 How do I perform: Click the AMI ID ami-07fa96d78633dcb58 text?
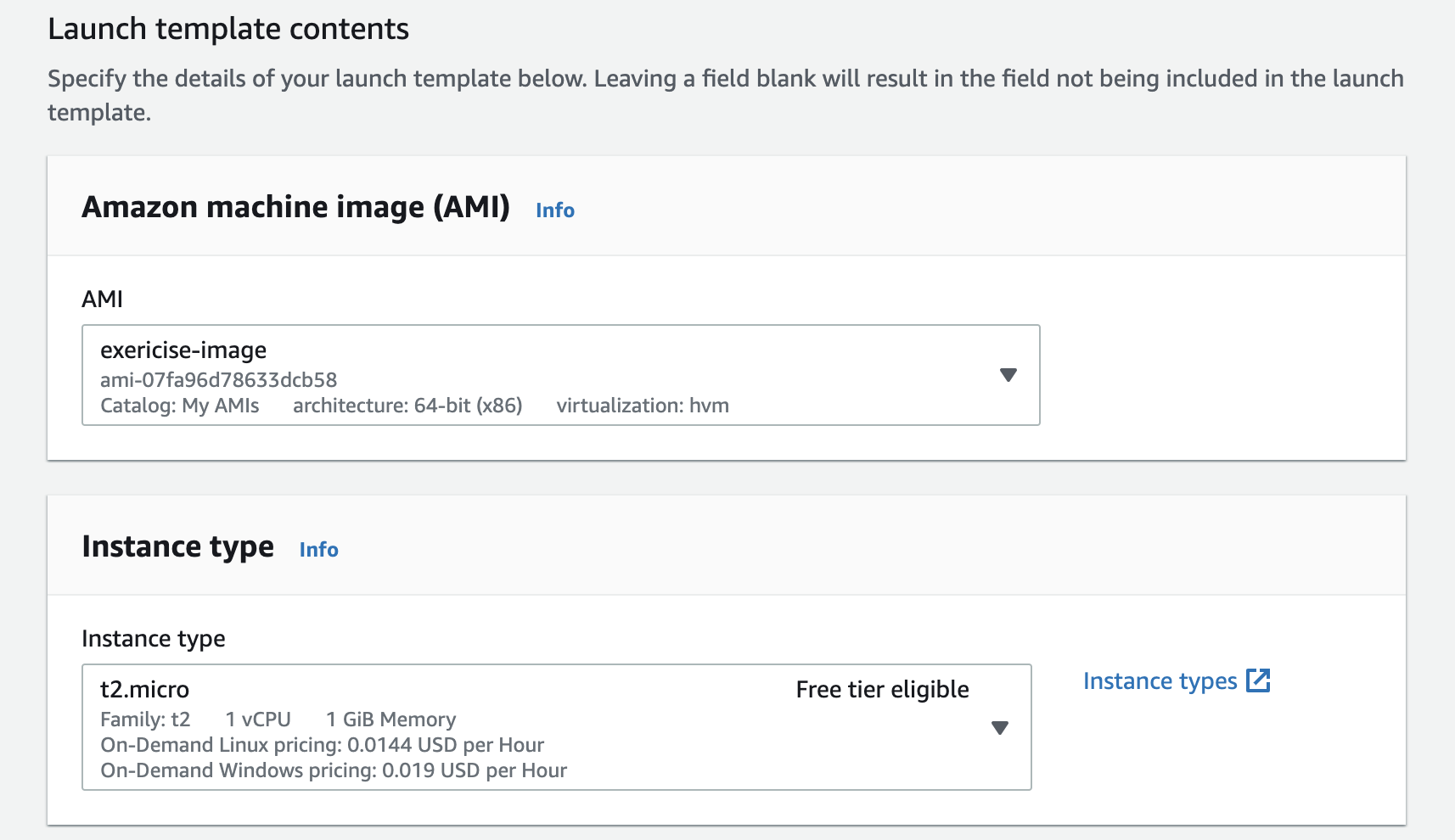pyautogui.click(x=219, y=380)
